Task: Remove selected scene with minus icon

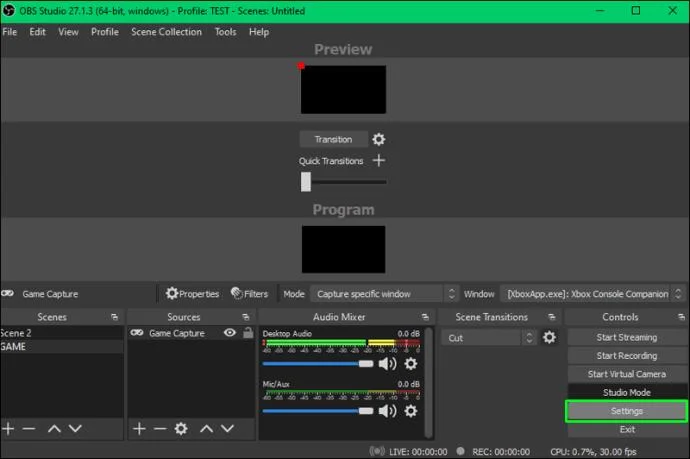Action: coord(29,428)
